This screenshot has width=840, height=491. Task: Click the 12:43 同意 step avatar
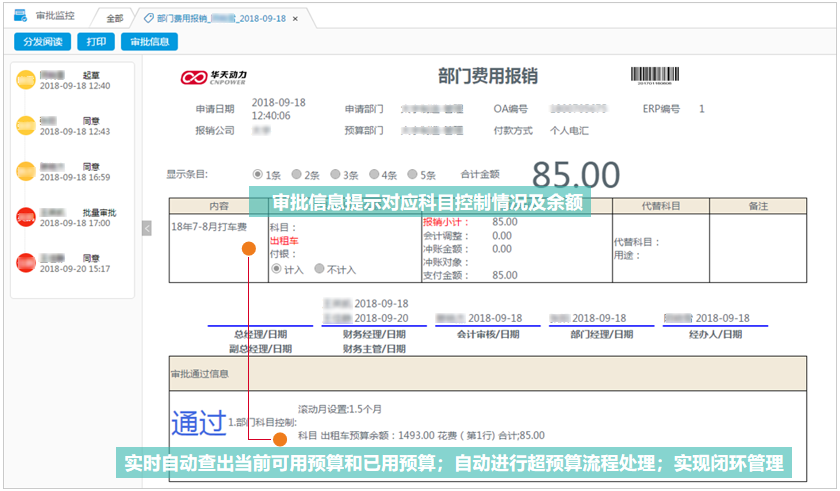click(x=25, y=125)
